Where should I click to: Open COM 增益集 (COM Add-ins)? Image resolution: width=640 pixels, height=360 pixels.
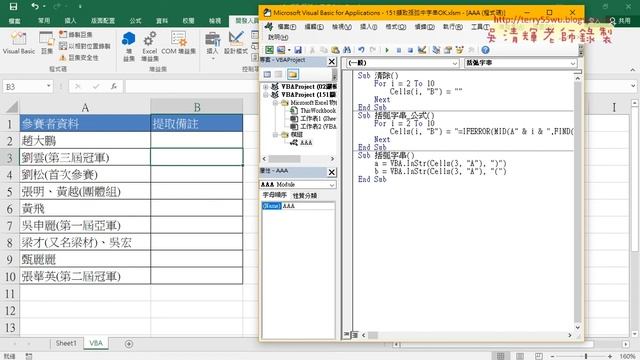[178, 43]
